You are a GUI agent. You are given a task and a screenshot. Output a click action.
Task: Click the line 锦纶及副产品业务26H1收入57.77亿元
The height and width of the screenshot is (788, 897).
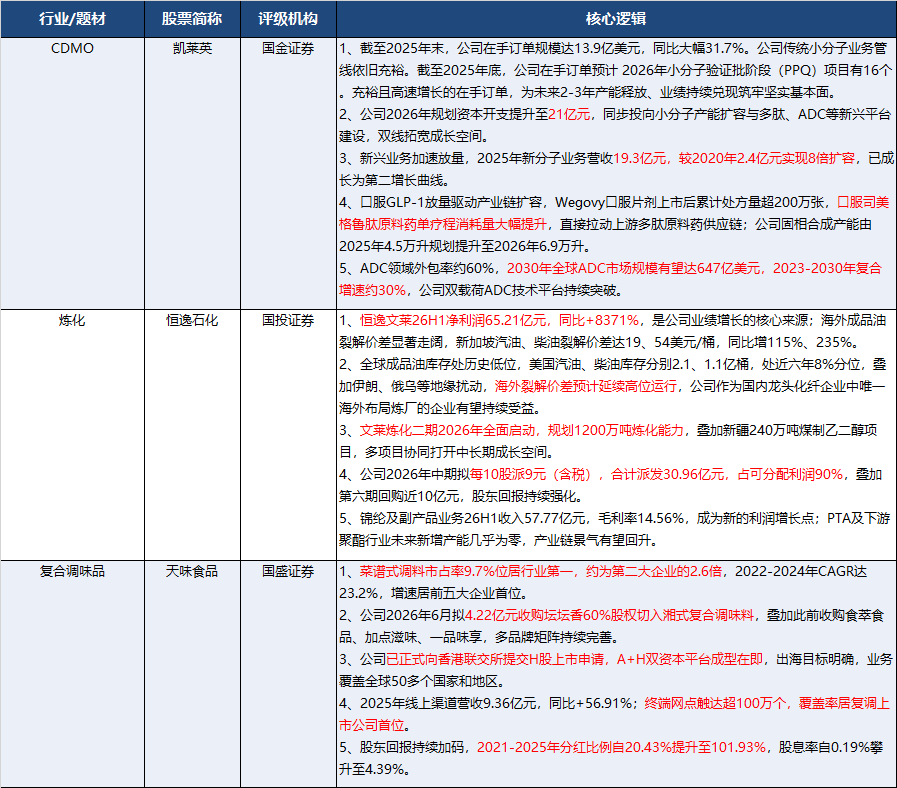[x=614, y=518]
